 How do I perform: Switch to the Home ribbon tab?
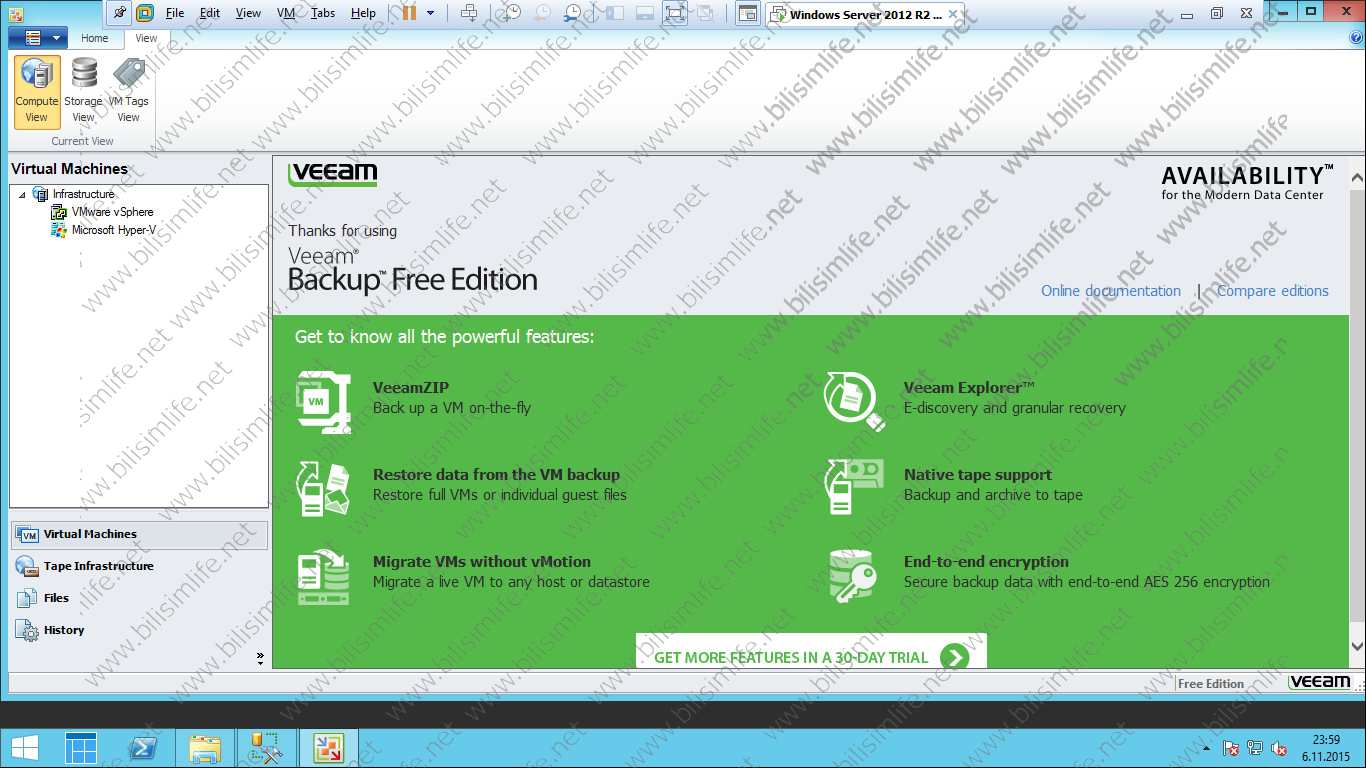(95, 38)
